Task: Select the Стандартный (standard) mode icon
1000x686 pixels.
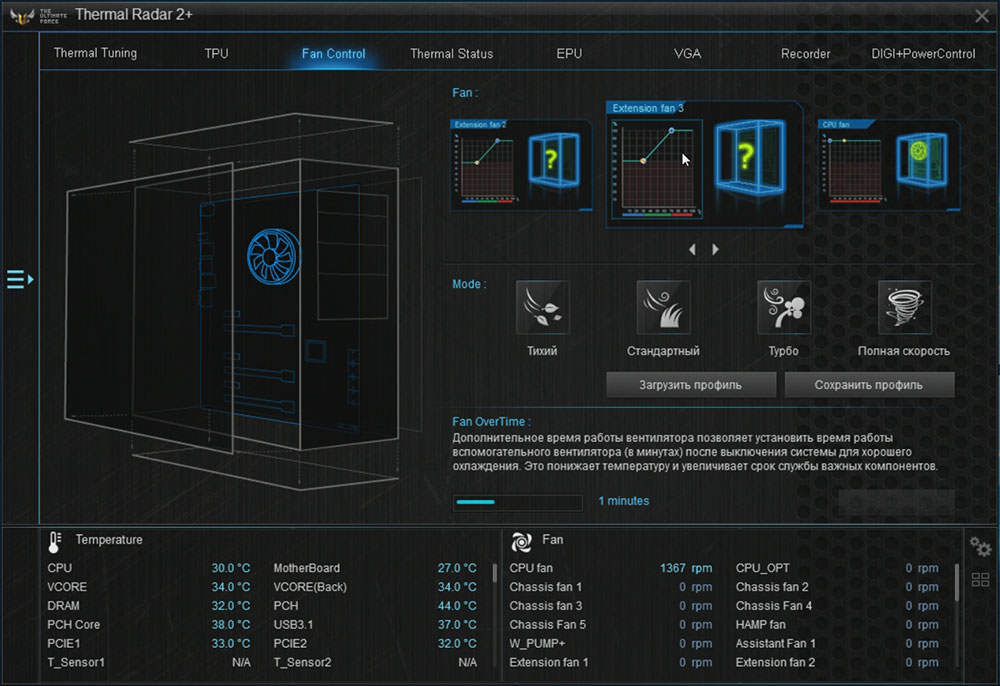Action: click(x=663, y=307)
